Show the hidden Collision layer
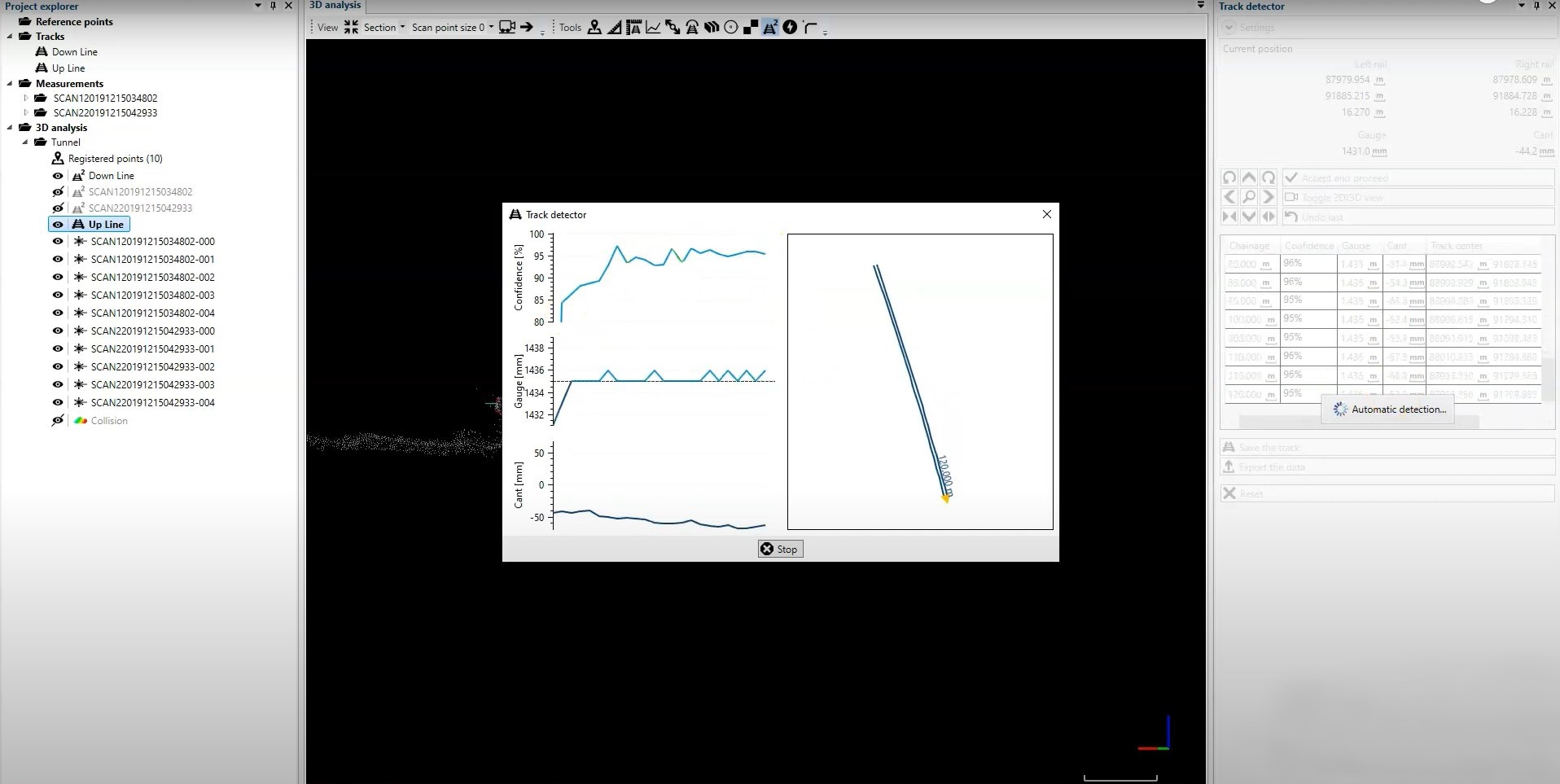The image size is (1560, 784). [58, 421]
